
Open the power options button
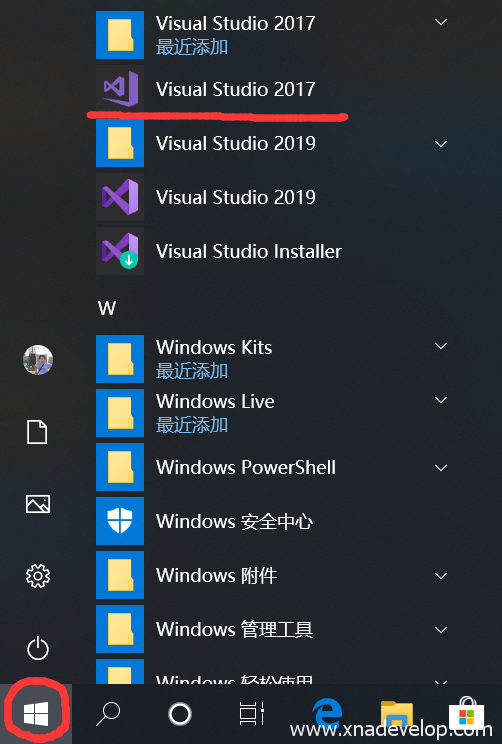38,649
